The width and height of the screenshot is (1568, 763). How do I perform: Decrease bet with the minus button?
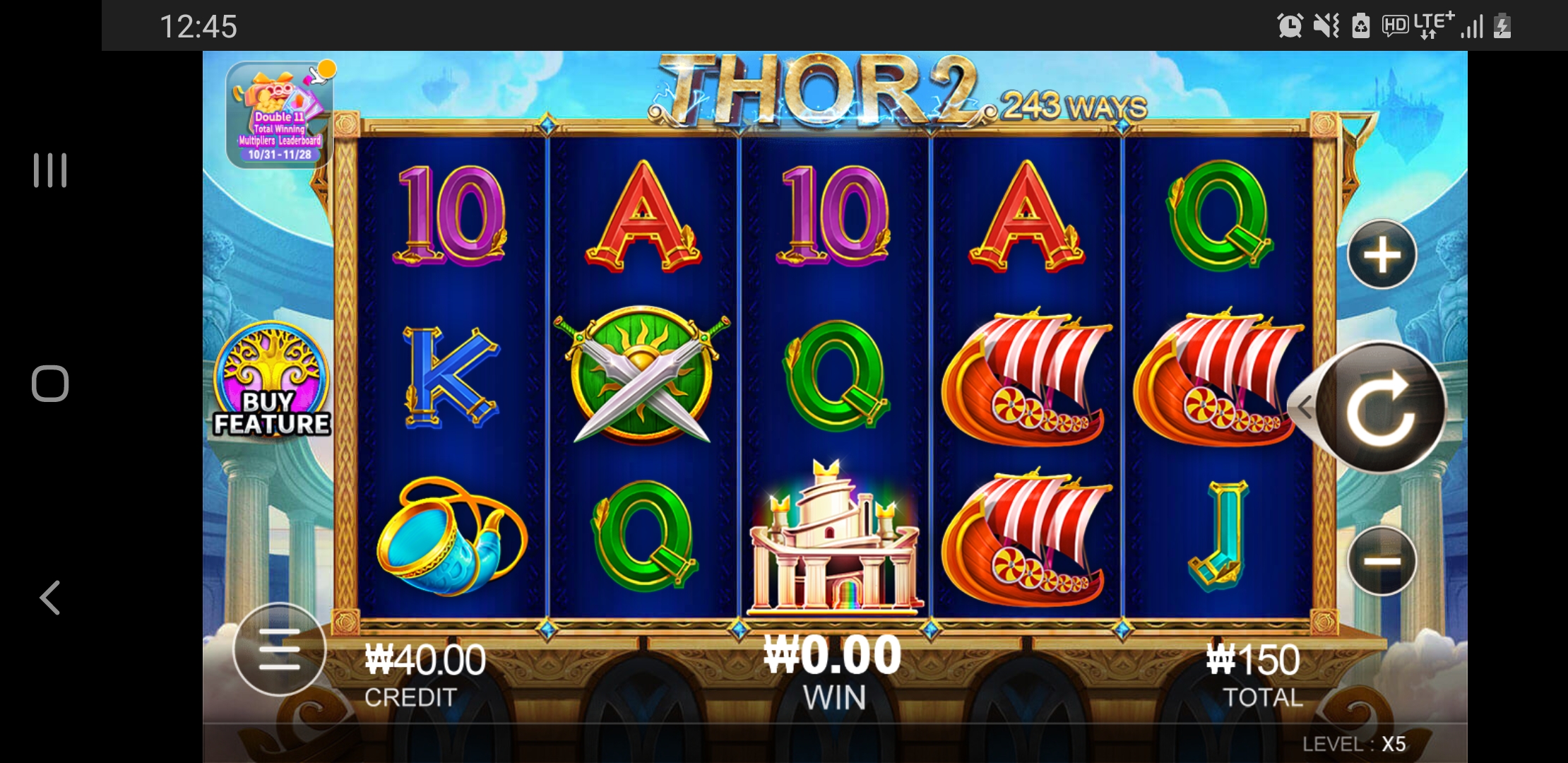1382,561
